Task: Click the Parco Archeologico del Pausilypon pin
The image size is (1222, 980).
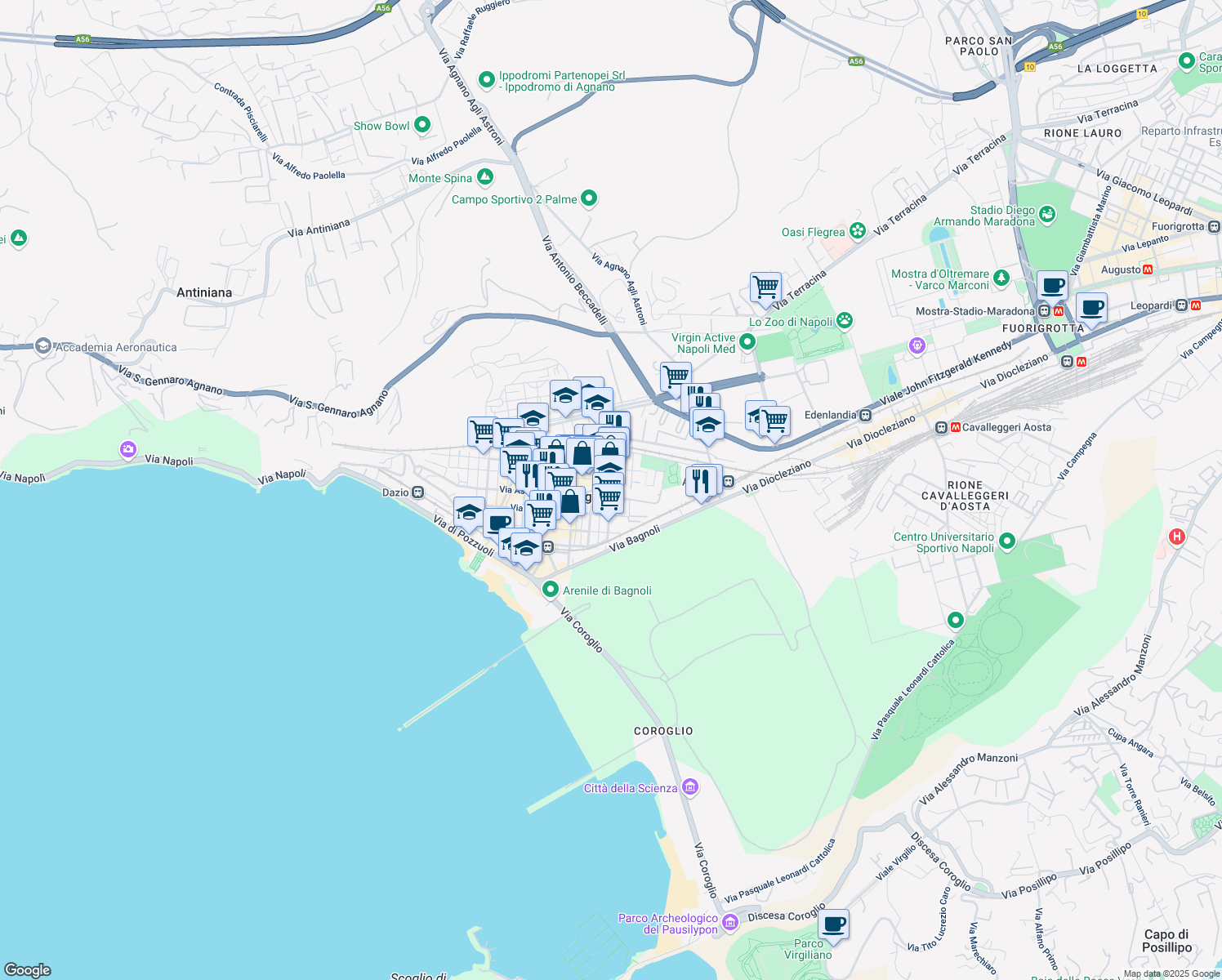Action: pyautogui.click(x=730, y=923)
